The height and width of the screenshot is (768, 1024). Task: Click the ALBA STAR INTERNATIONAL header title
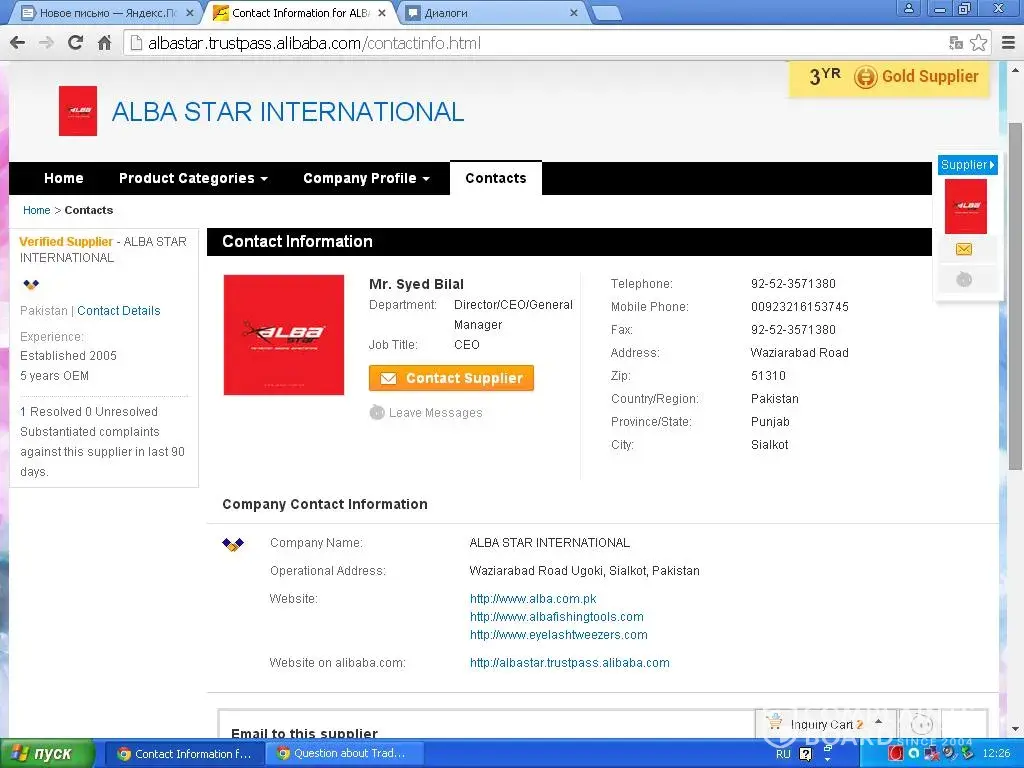288,112
